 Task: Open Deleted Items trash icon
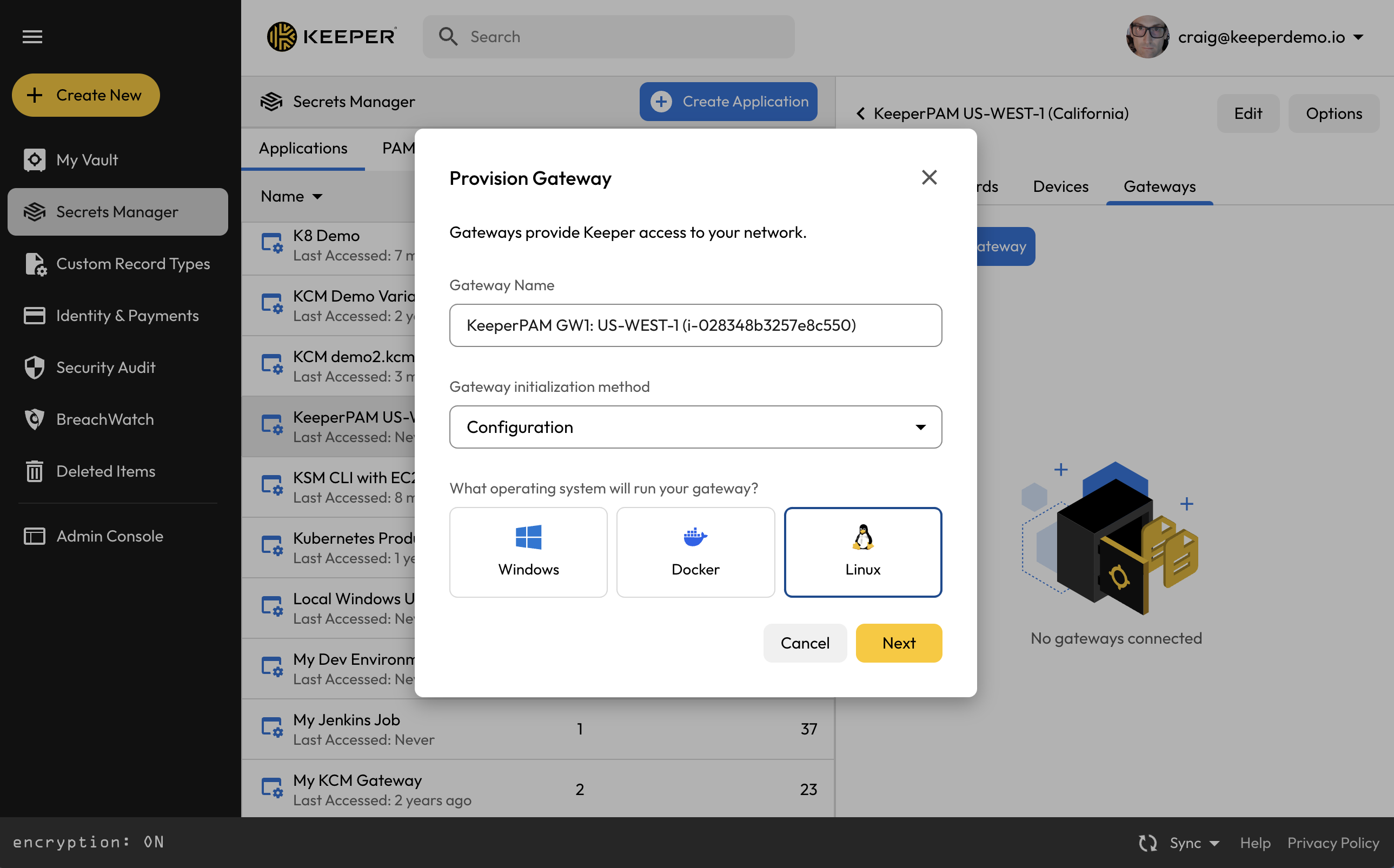tap(35, 471)
